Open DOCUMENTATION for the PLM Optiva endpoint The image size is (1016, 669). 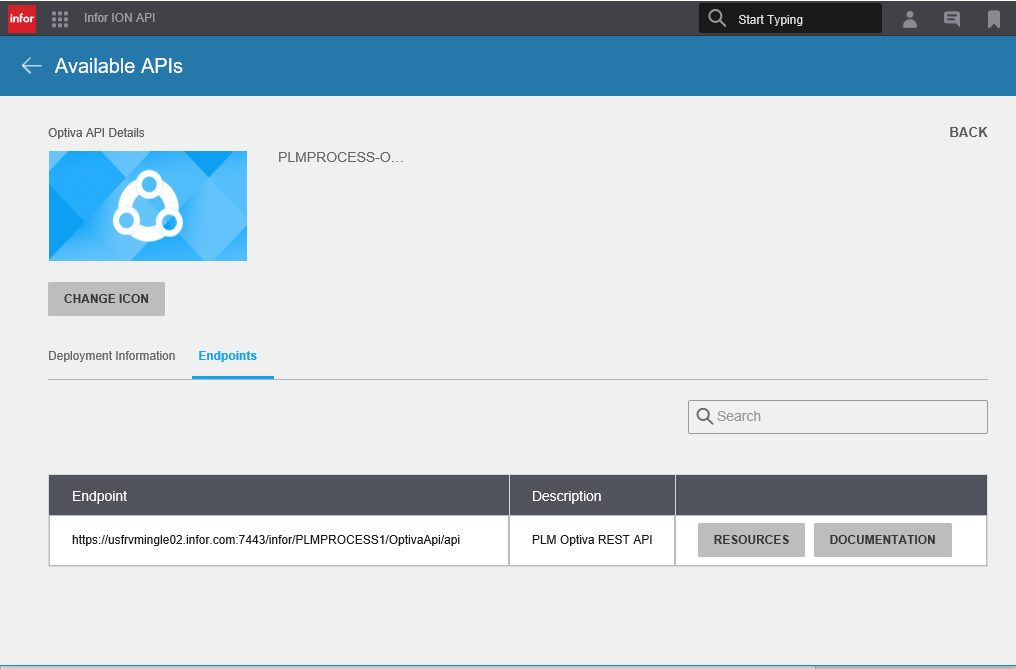883,540
